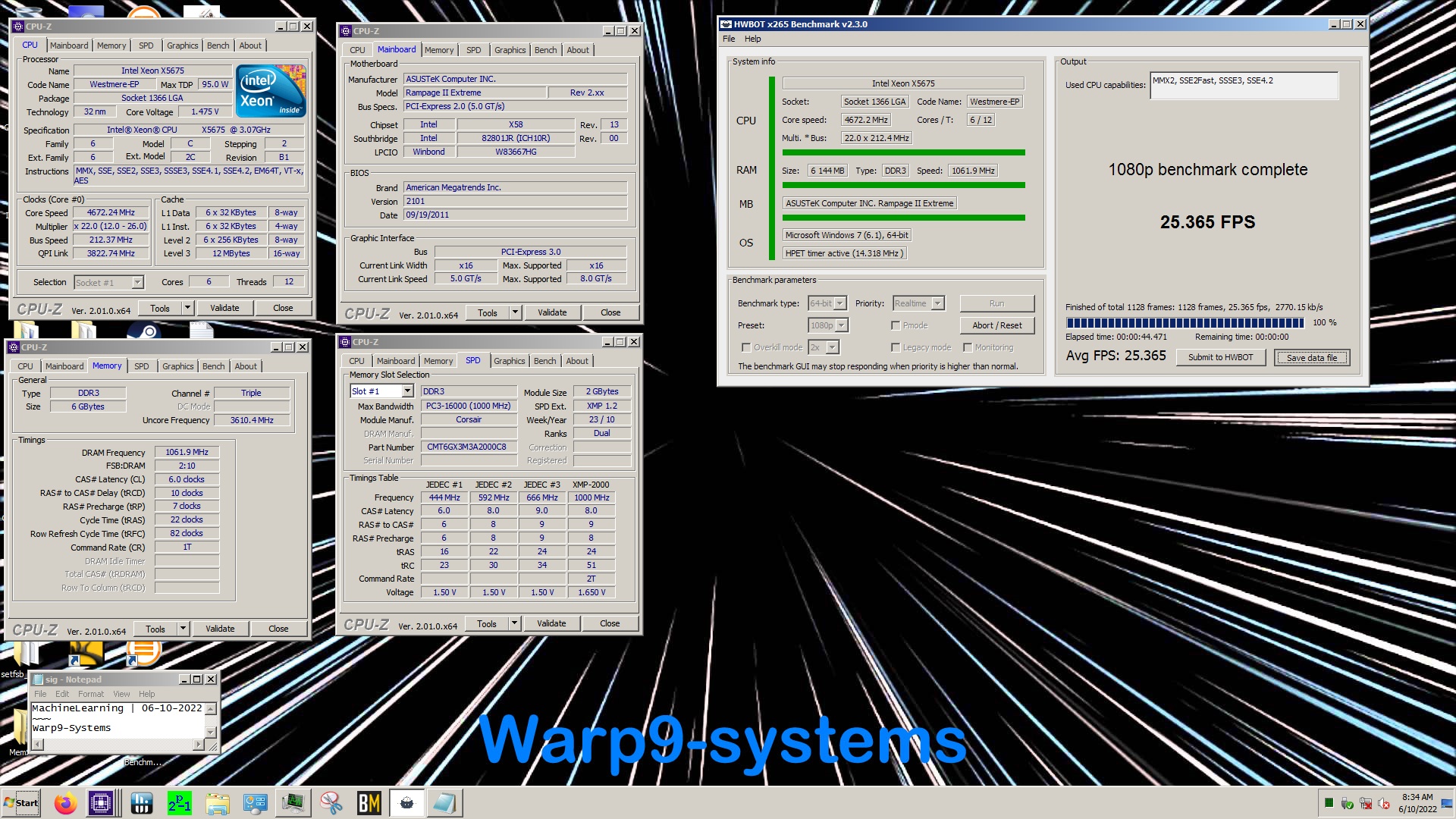Expand Tools arrow in CPU-Z Mainboard window
This screenshot has height=819, width=1456.
515,312
